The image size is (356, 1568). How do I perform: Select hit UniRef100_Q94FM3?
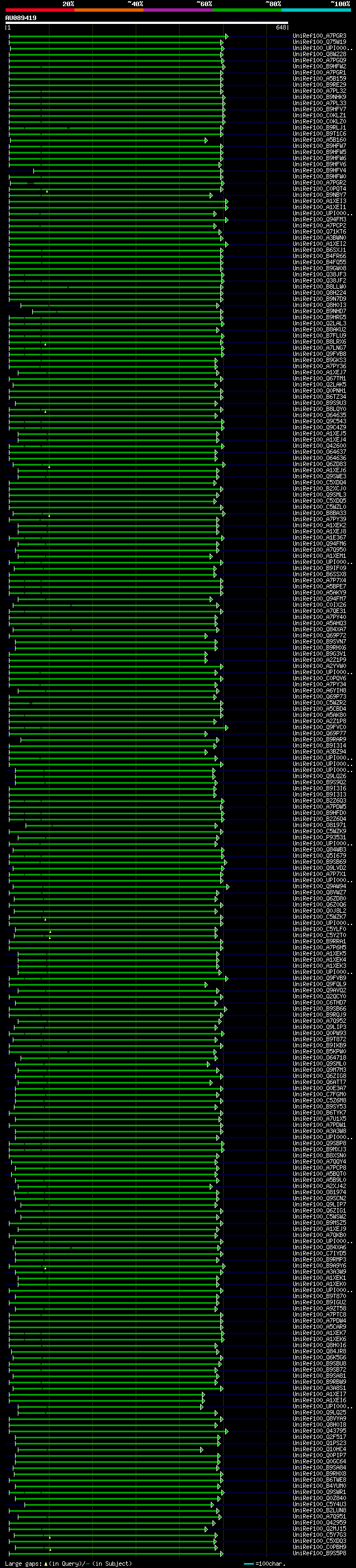pyautogui.click(x=319, y=219)
